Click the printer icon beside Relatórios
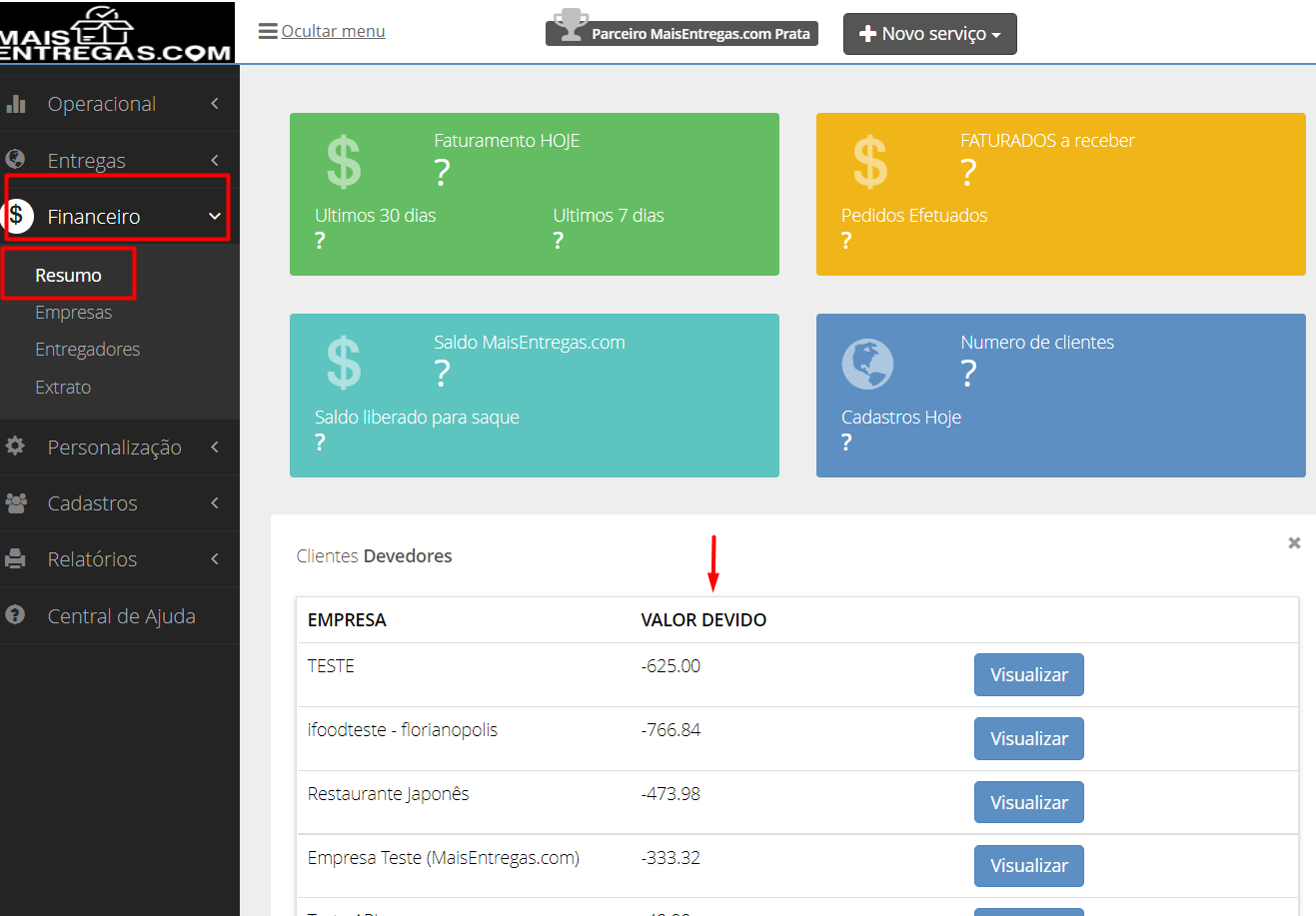Screen dimensions: 1316x916 point(15,559)
